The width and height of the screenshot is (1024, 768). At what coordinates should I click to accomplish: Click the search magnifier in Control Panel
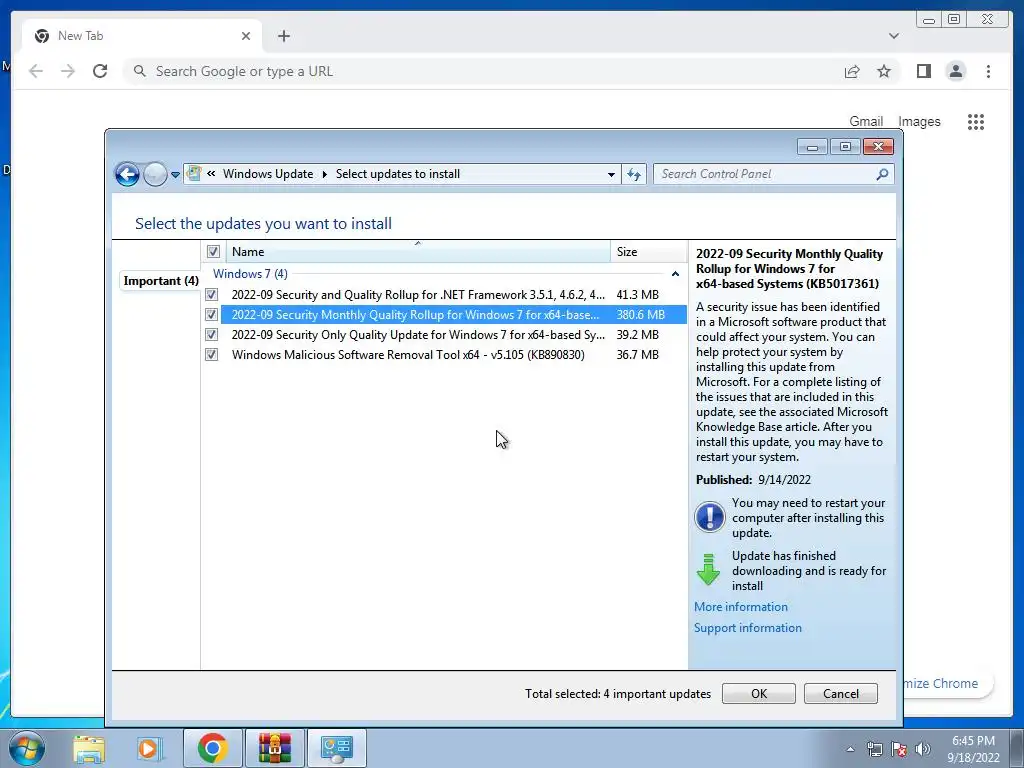coord(882,174)
